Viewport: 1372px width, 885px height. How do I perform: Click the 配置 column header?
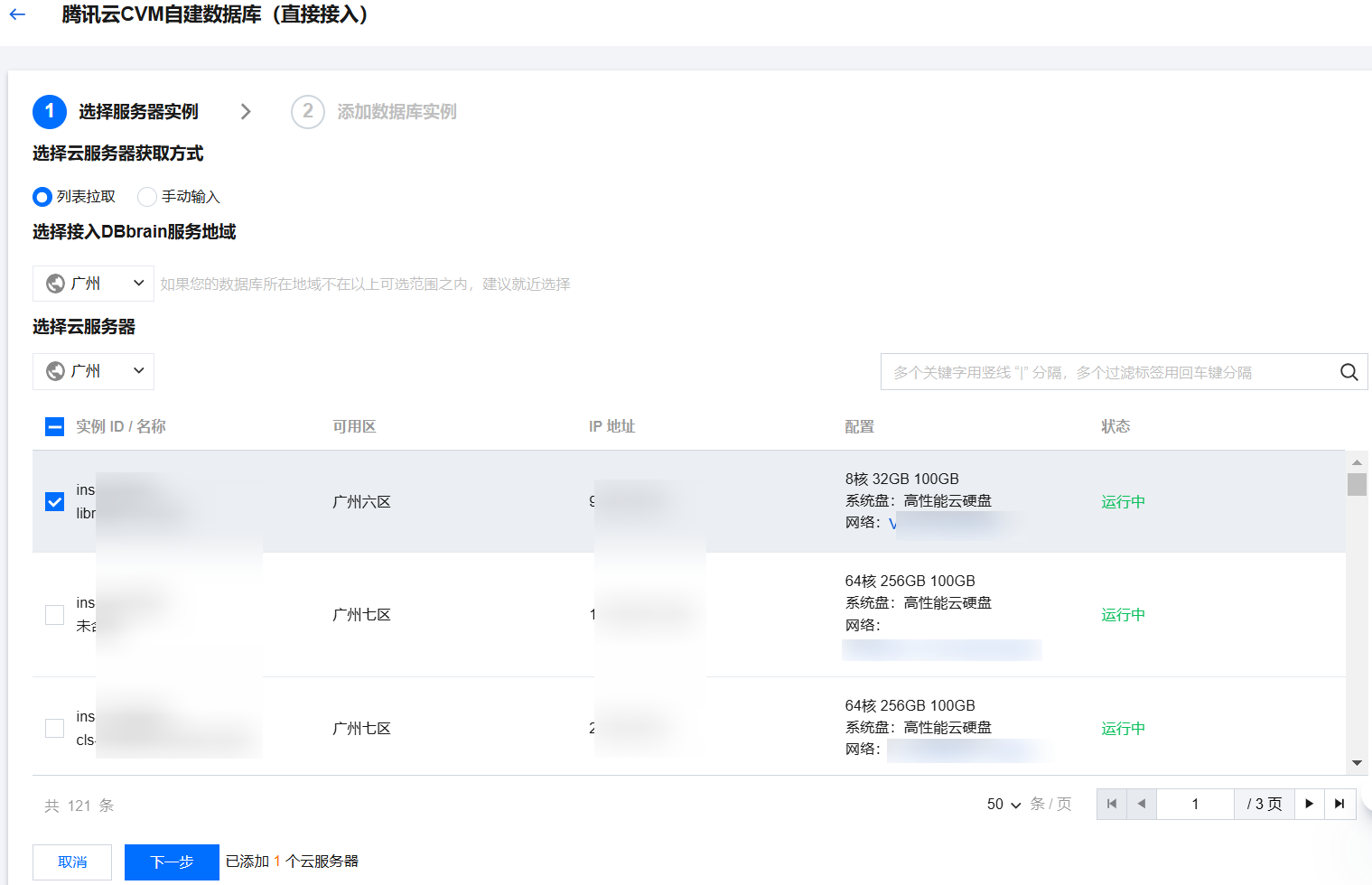859,427
